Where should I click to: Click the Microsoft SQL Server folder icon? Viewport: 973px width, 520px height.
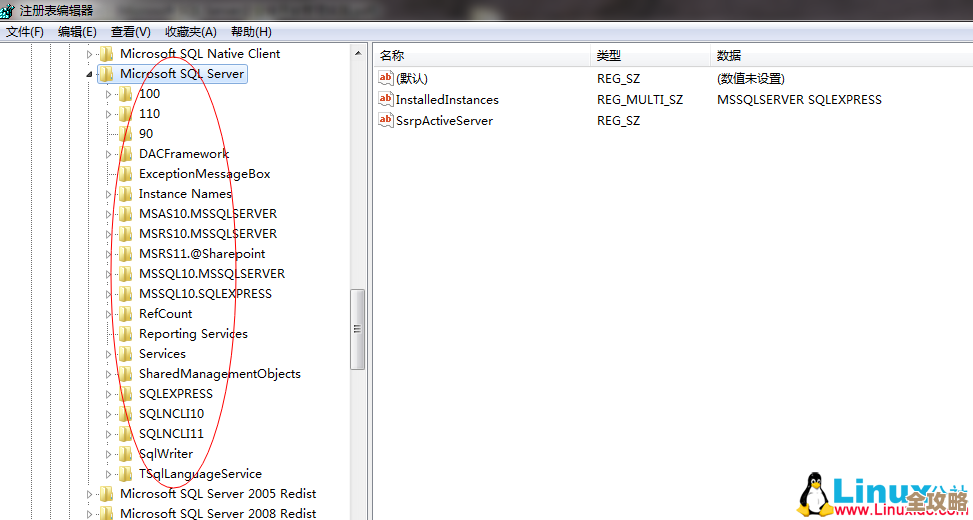pos(106,74)
